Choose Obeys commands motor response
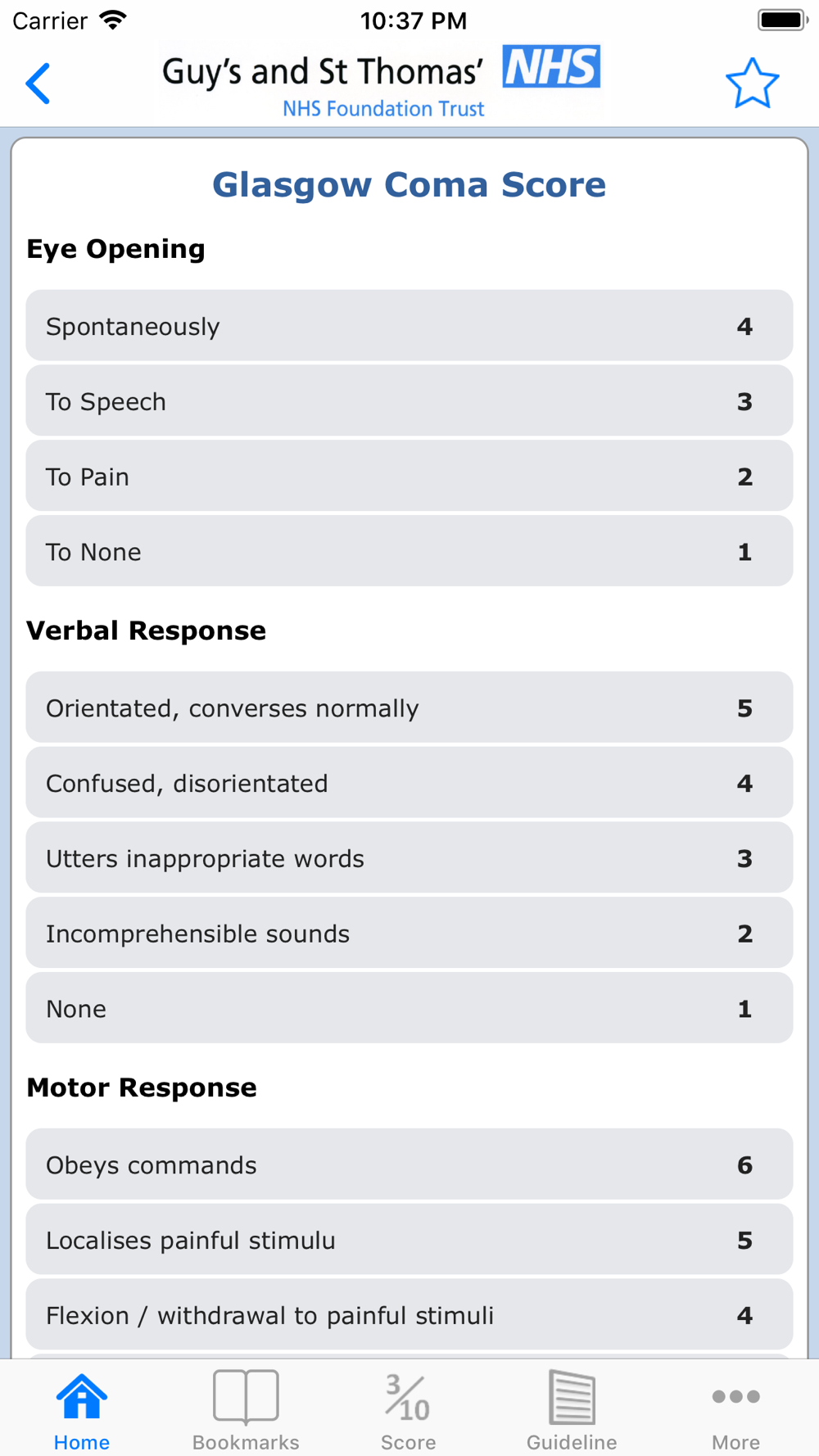Viewport: 819px width, 1456px height. pyautogui.click(x=409, y=1164)
